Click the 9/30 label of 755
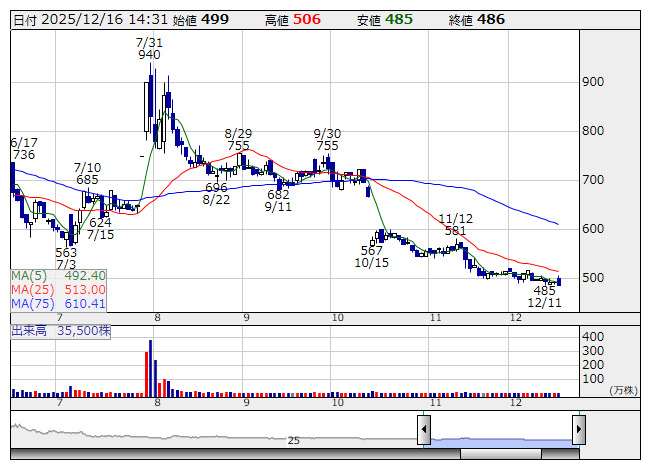653x470 pixels. (327, 139)
